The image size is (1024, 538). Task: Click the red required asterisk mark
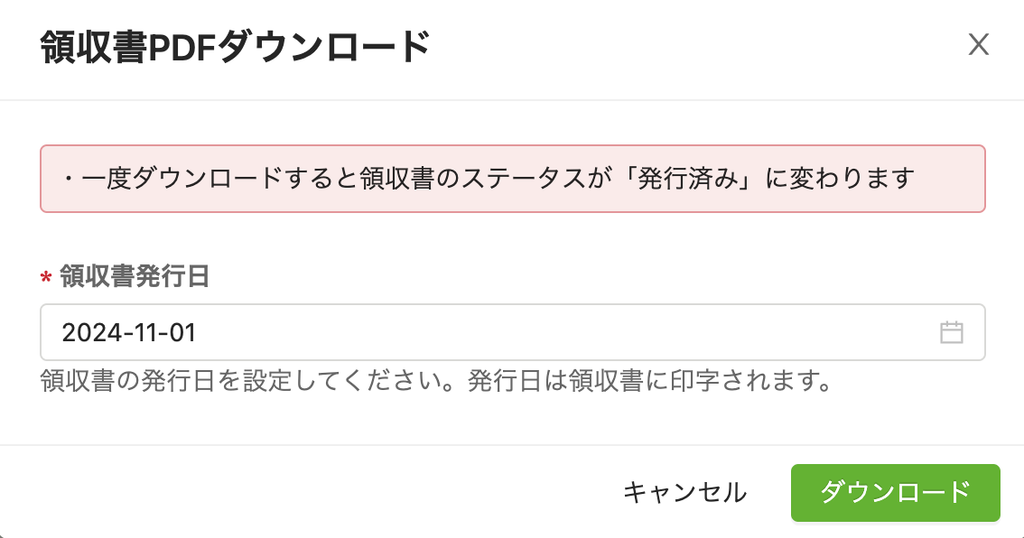click(x=46, y=279)
